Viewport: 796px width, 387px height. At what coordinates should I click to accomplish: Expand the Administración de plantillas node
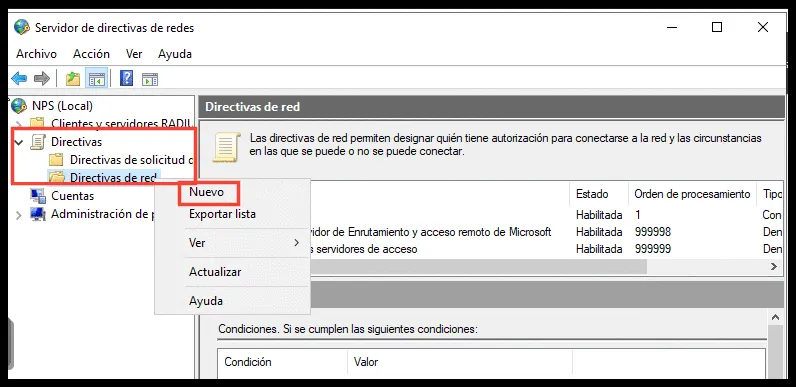[19, 215]
